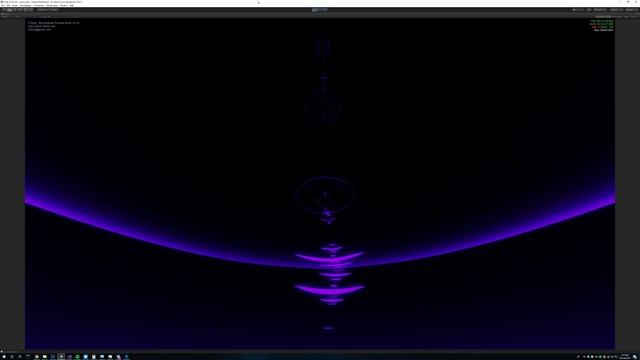The height and width of the screenshot is (360, 640).
Task: Open the Edit menu
Action: 8,5
